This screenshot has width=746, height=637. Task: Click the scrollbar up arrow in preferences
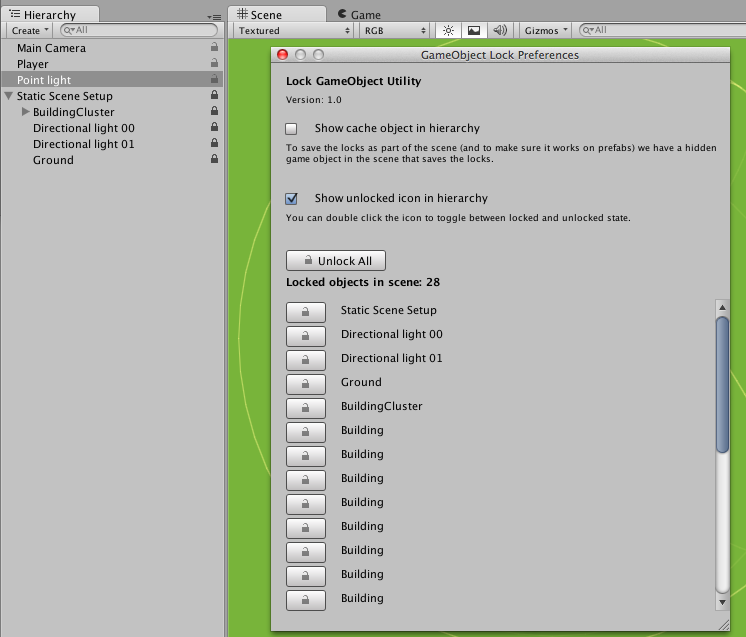click(722, 307)
